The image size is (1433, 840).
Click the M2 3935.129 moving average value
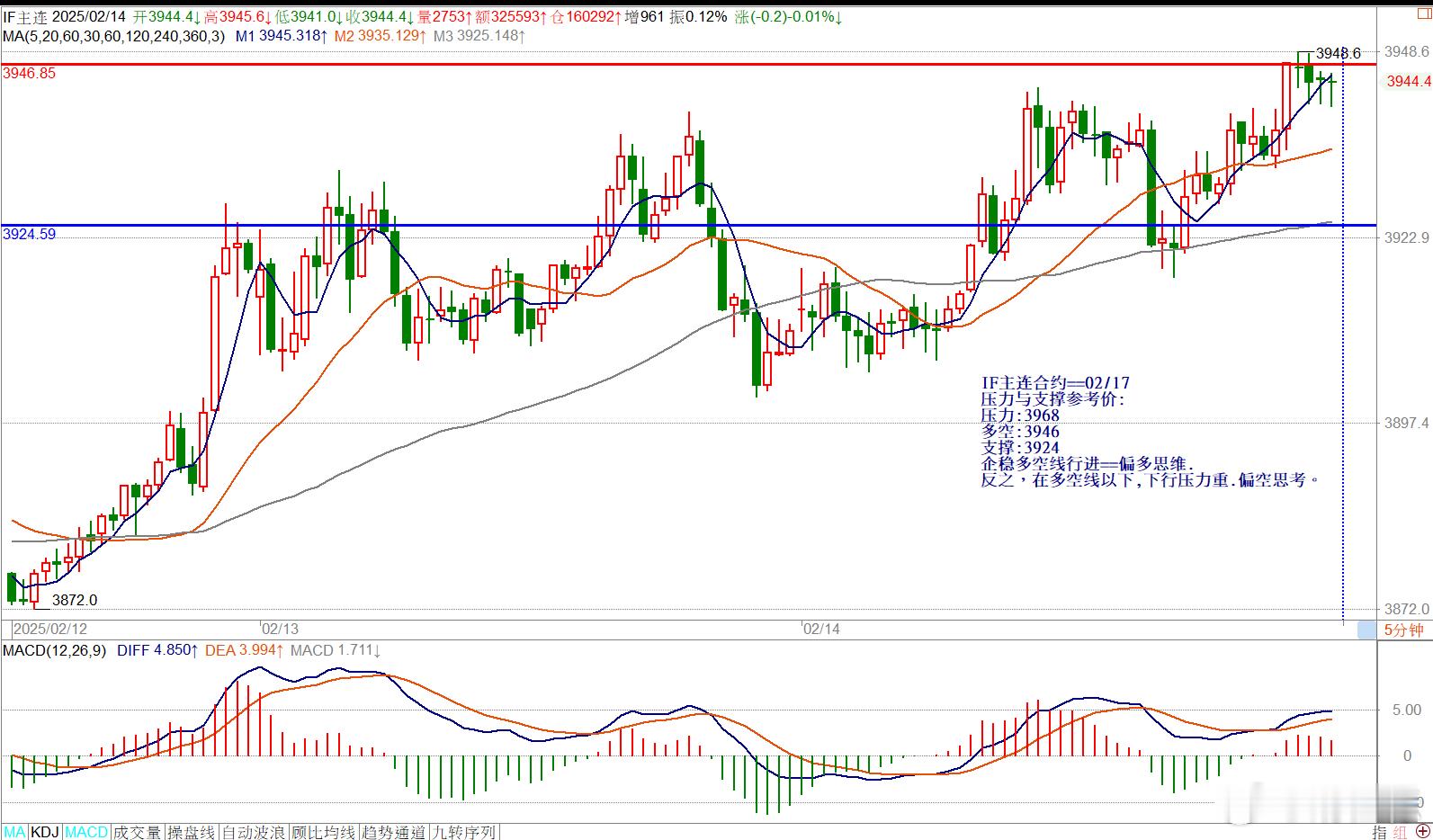point(380,36)
